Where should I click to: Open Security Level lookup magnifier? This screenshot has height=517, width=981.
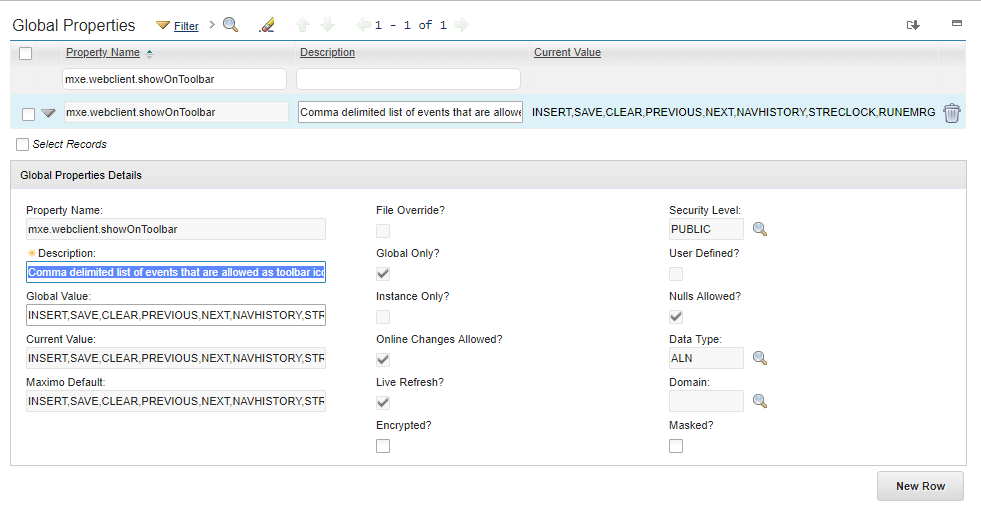click(760, 229)
